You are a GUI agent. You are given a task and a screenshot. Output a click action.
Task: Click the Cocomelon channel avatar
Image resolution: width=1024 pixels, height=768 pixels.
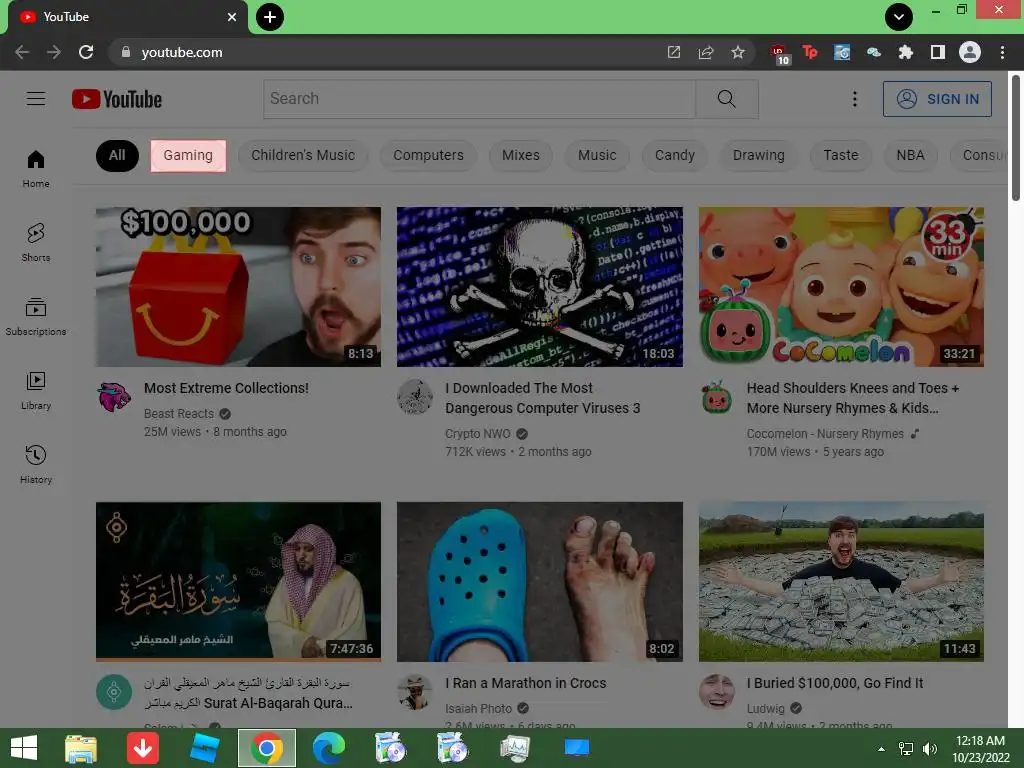pos(716,396)
